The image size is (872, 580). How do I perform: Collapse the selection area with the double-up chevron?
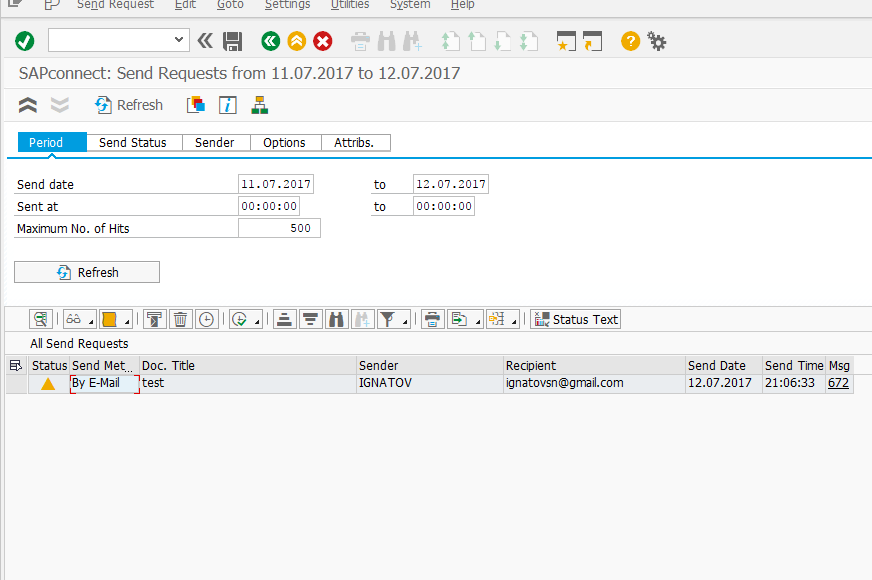28,105
